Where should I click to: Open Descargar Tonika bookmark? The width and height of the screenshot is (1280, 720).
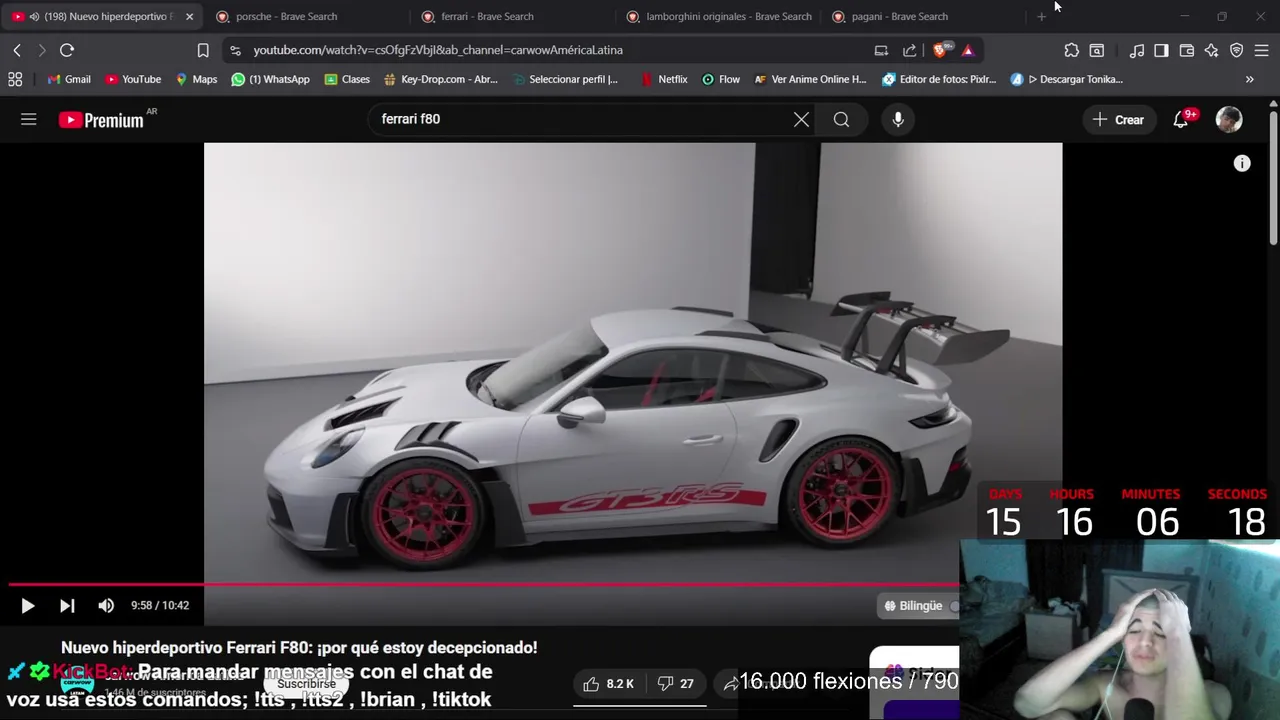click(1067, 79)
